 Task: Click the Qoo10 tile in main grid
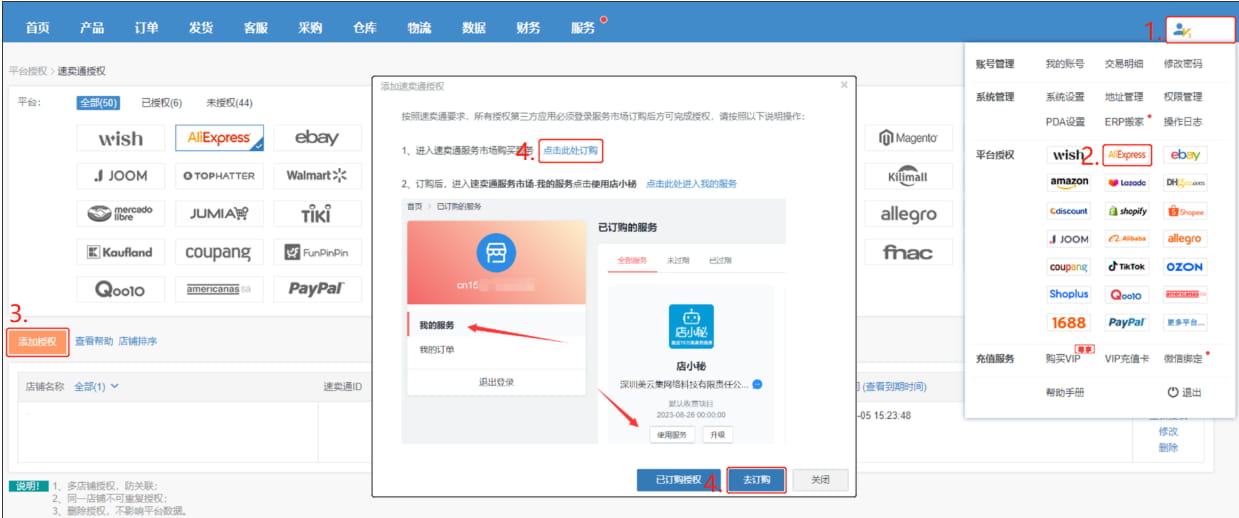click(x=121, y=289)
